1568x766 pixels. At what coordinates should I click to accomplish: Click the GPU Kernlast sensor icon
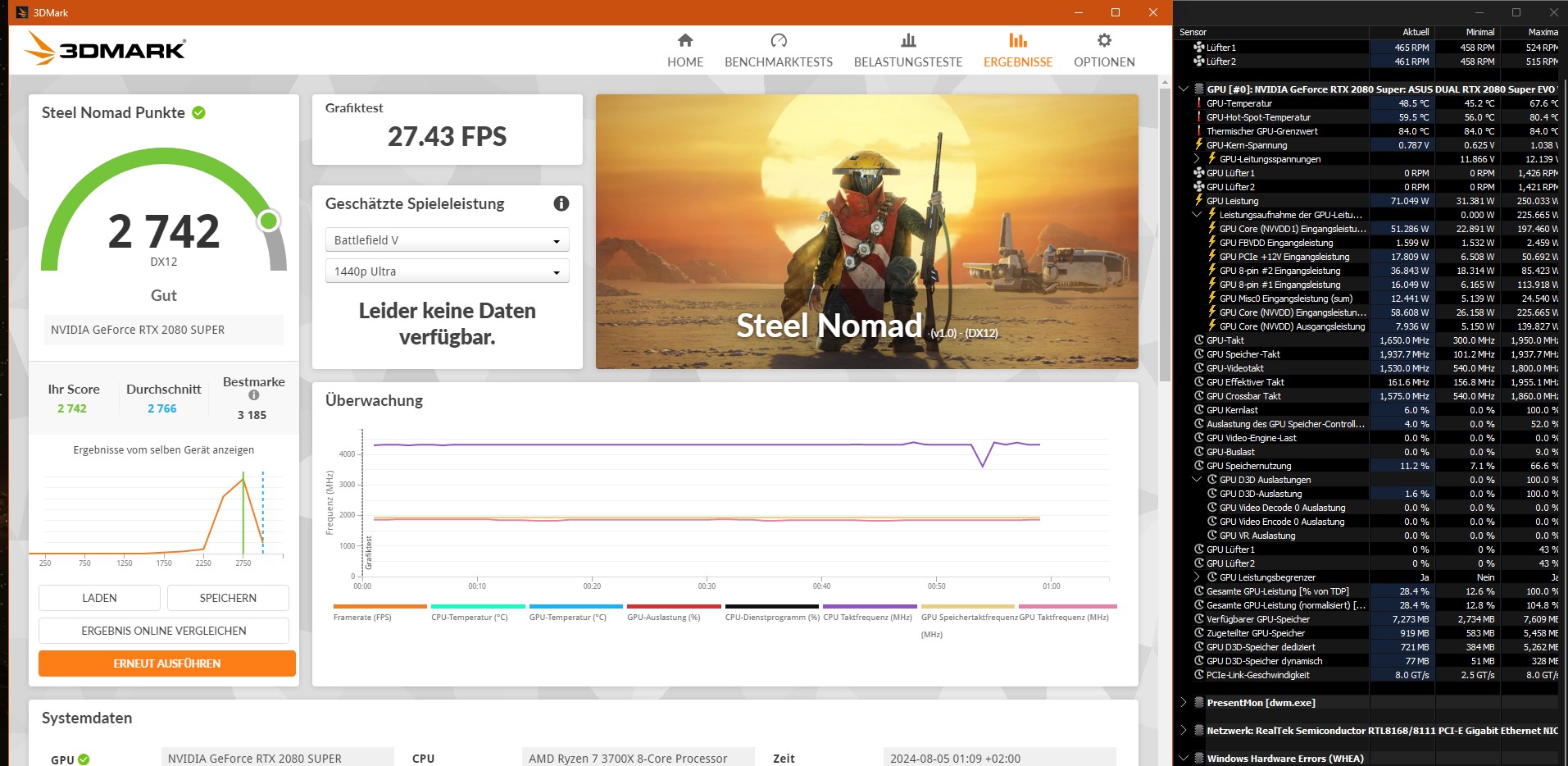click(1198, 410)
